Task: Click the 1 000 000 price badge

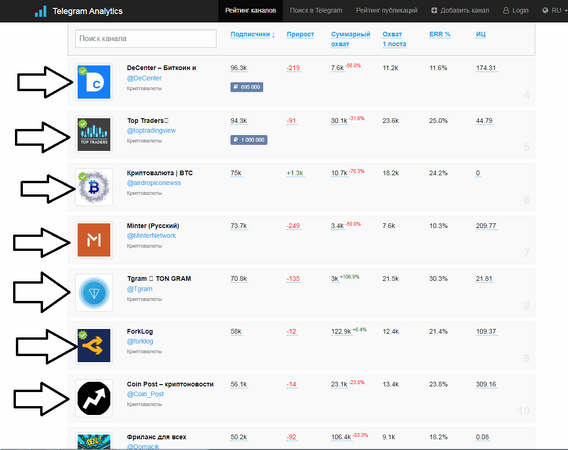Action: click(249, 140)
